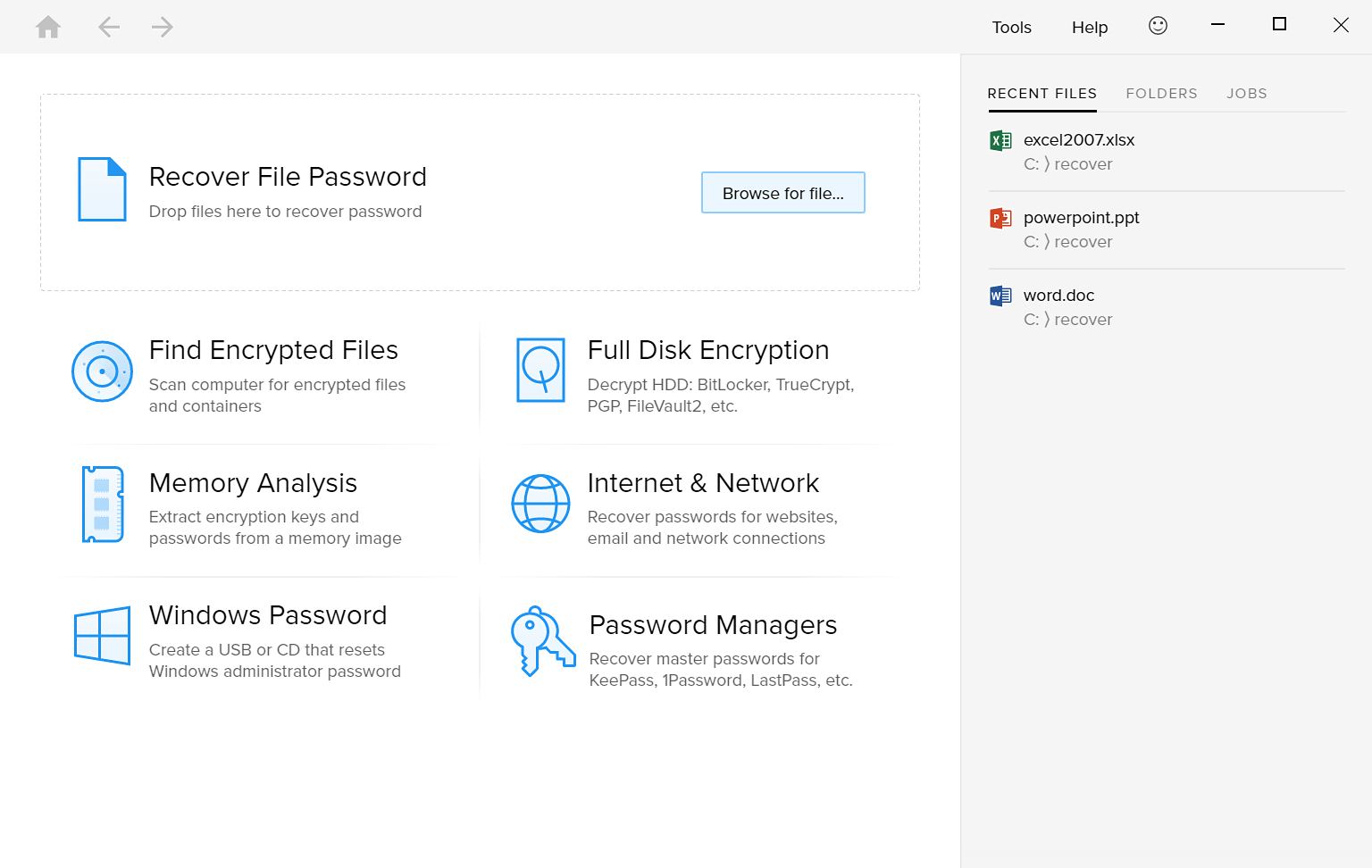Switch to the Jobs tab

coord(1247,94)
